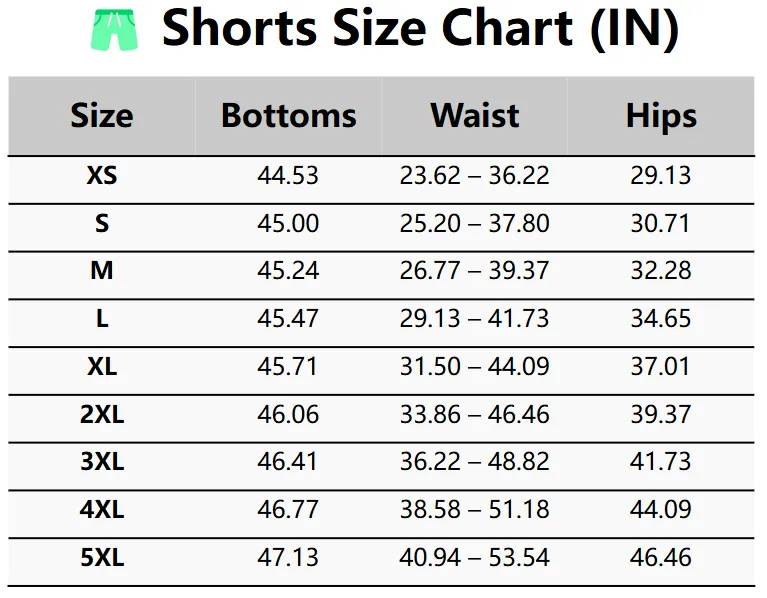Select the 2XL size row label
The height and width of the screenshot is (598, 767).
102,414
